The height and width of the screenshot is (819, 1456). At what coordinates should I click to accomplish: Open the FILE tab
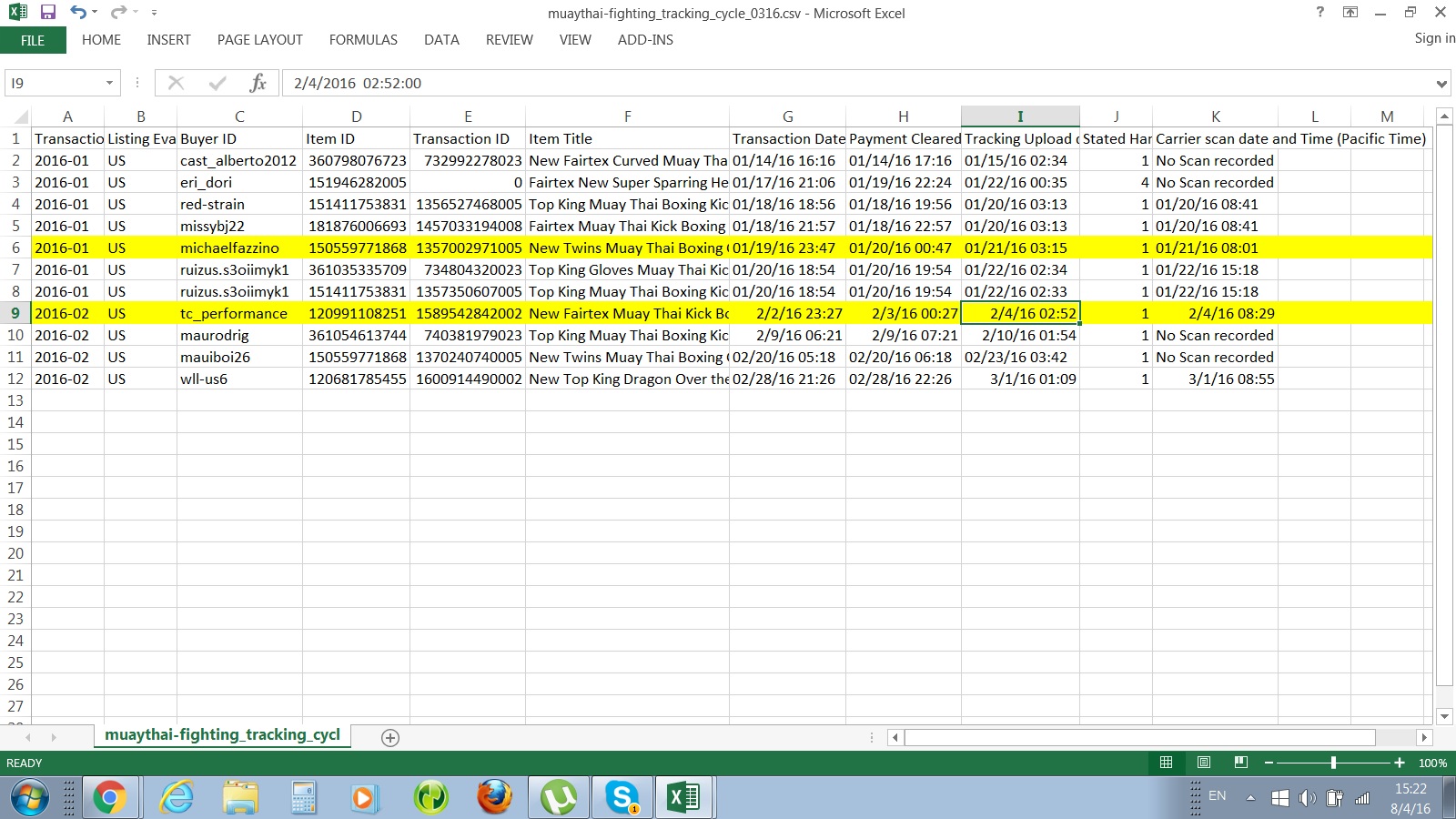(33, 40)
